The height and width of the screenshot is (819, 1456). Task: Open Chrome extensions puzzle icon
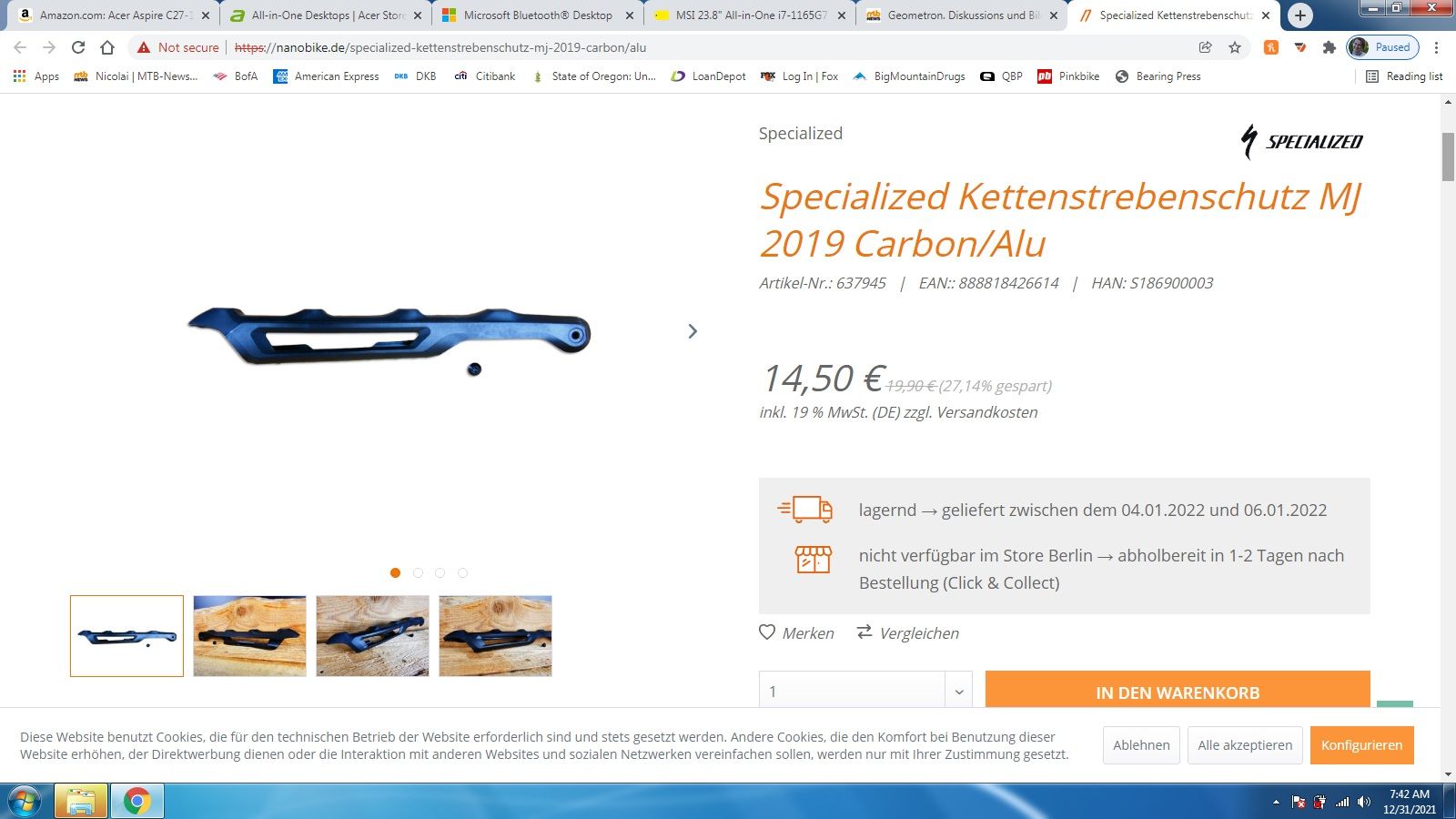(x=1330, y=47)
